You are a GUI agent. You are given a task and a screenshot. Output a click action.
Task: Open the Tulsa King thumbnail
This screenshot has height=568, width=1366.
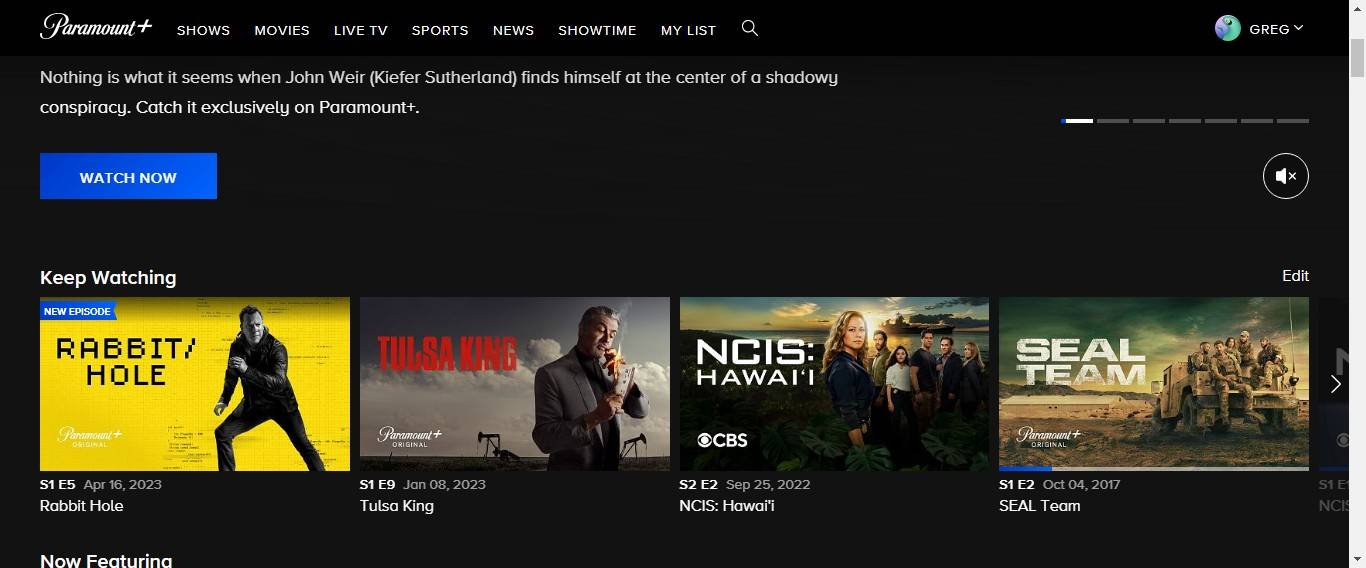click(x=515, y=384)
